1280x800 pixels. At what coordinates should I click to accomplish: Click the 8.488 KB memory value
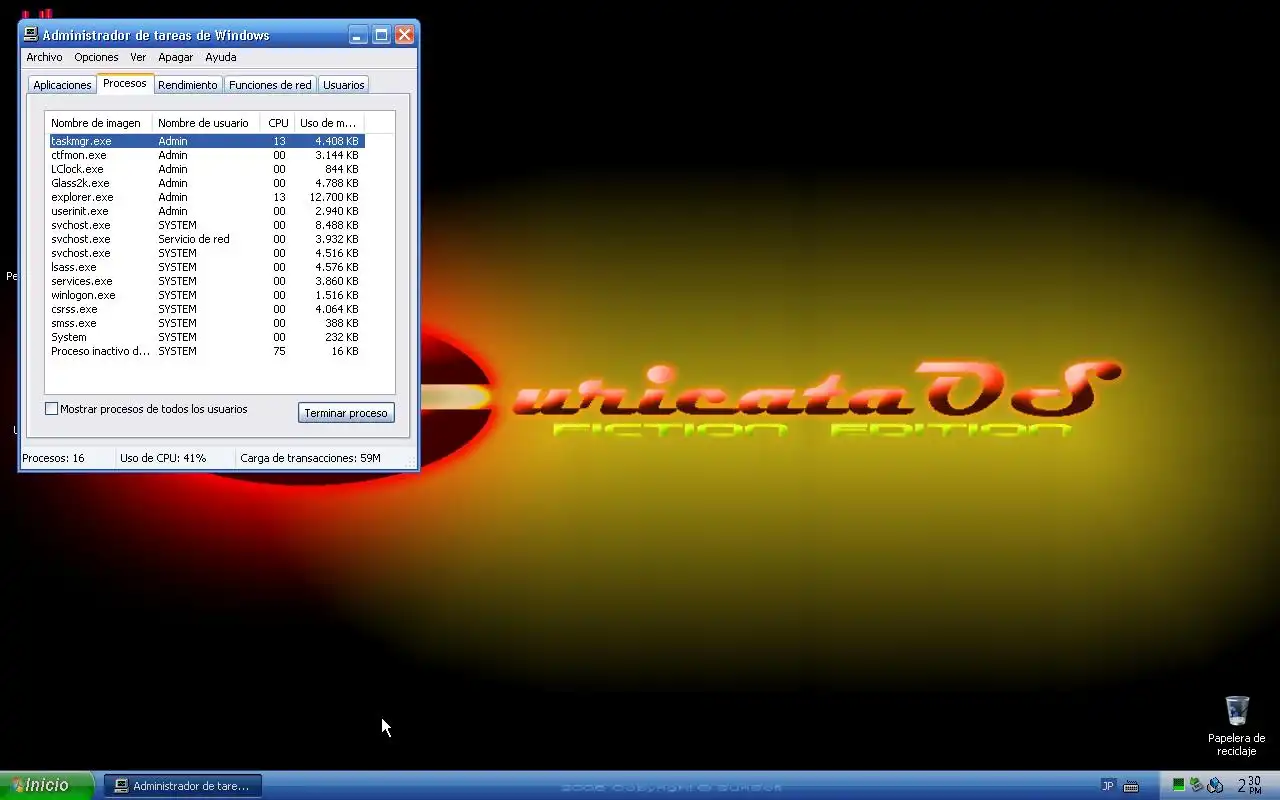point(337,225)
